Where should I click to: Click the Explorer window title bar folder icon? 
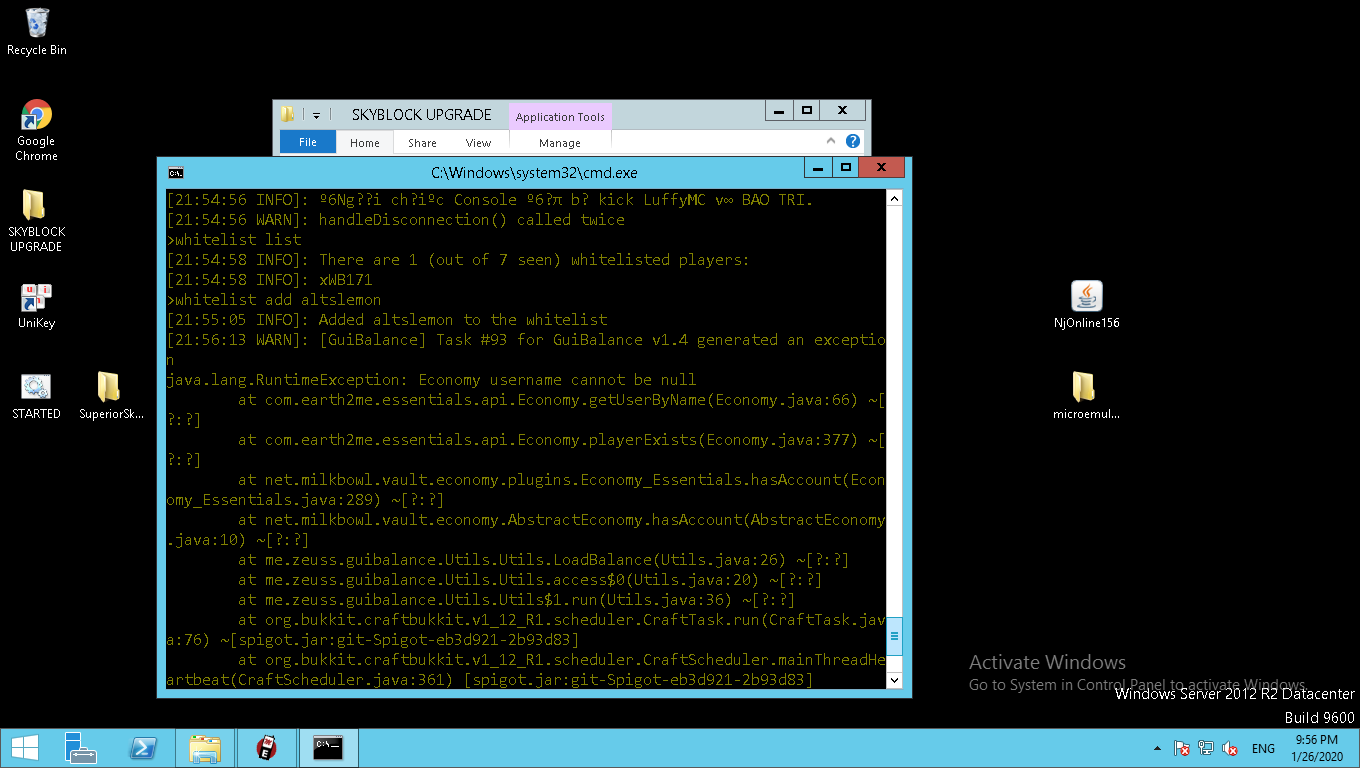tap(288, 114)
